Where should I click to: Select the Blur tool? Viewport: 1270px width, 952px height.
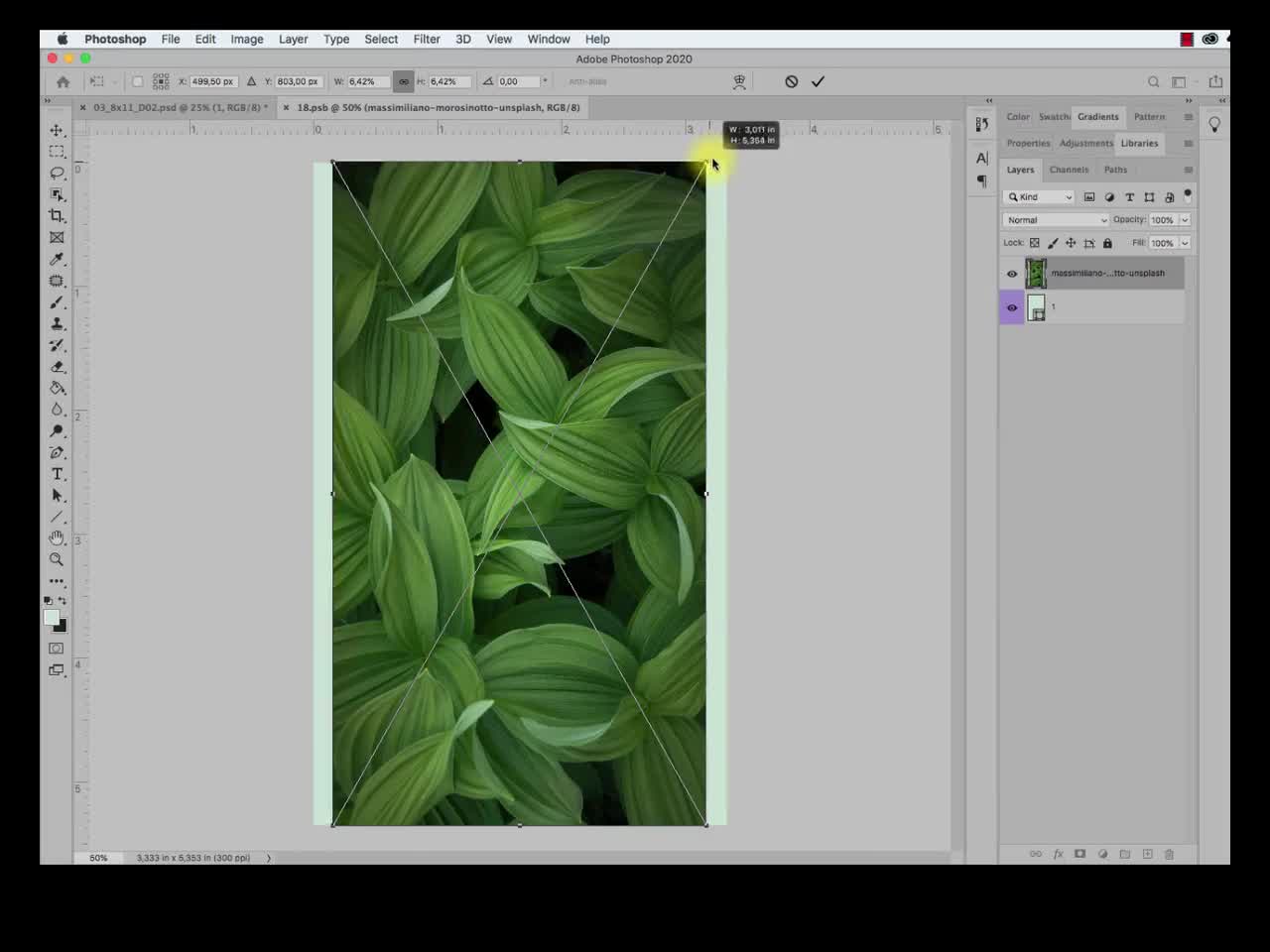coord(57,410)
